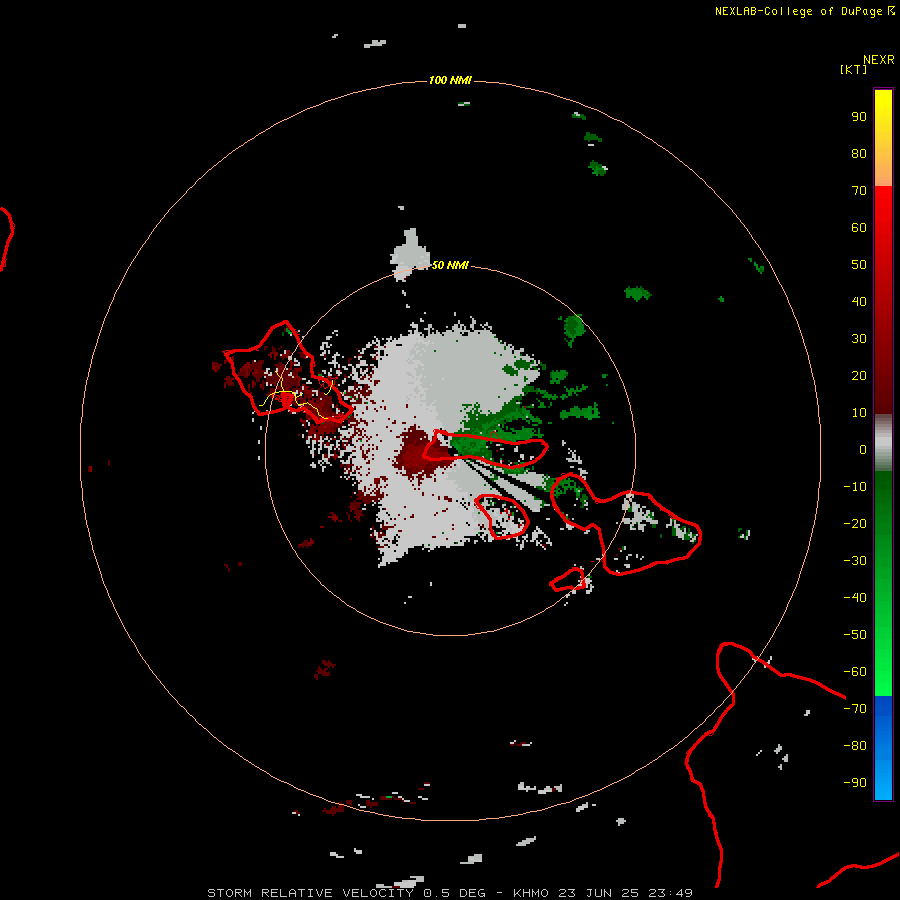This screenshot has height=900, width=900.
Task: Click the 50 NMI range ring label
Action: 450,265
